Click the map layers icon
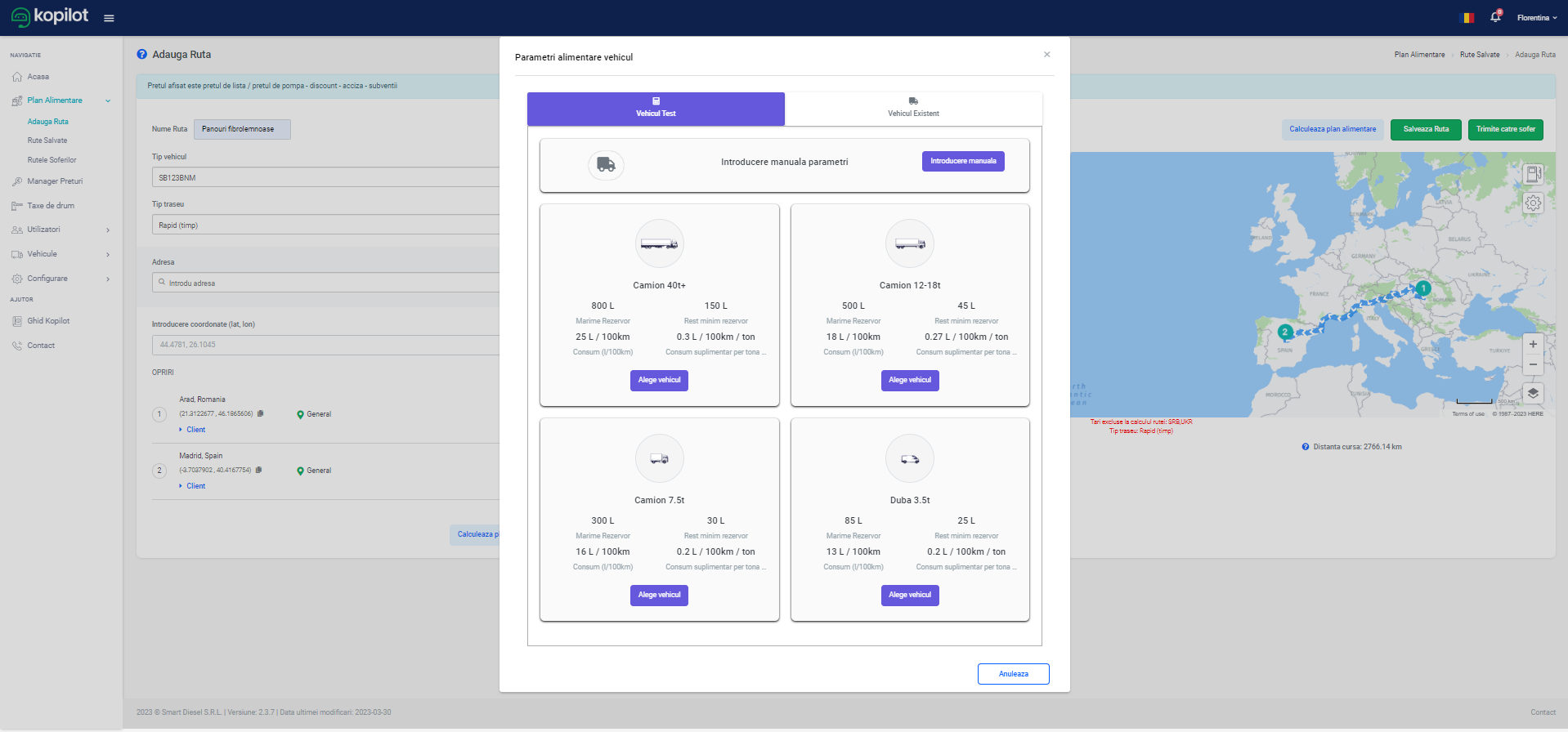1568x732 pixels. (1533, 393)
